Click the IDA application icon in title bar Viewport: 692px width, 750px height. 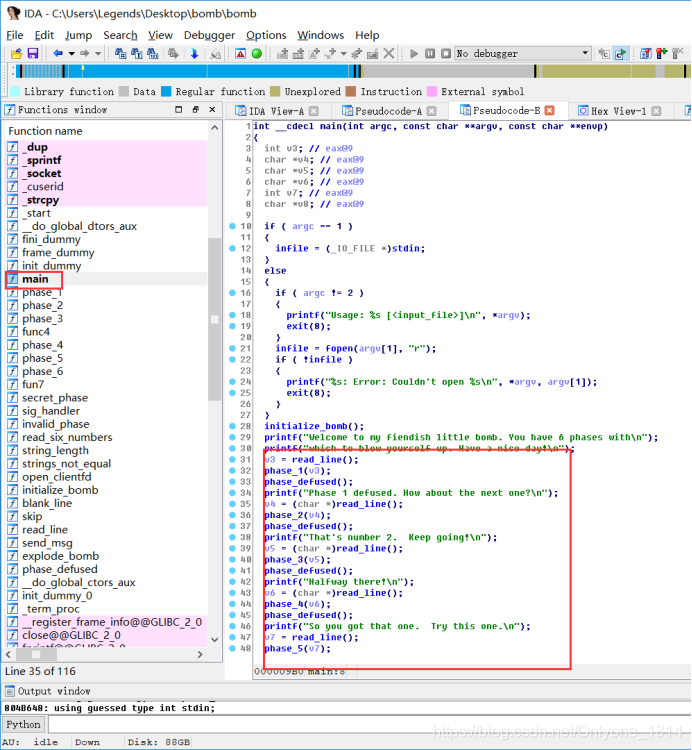click(x=13, y=13)
